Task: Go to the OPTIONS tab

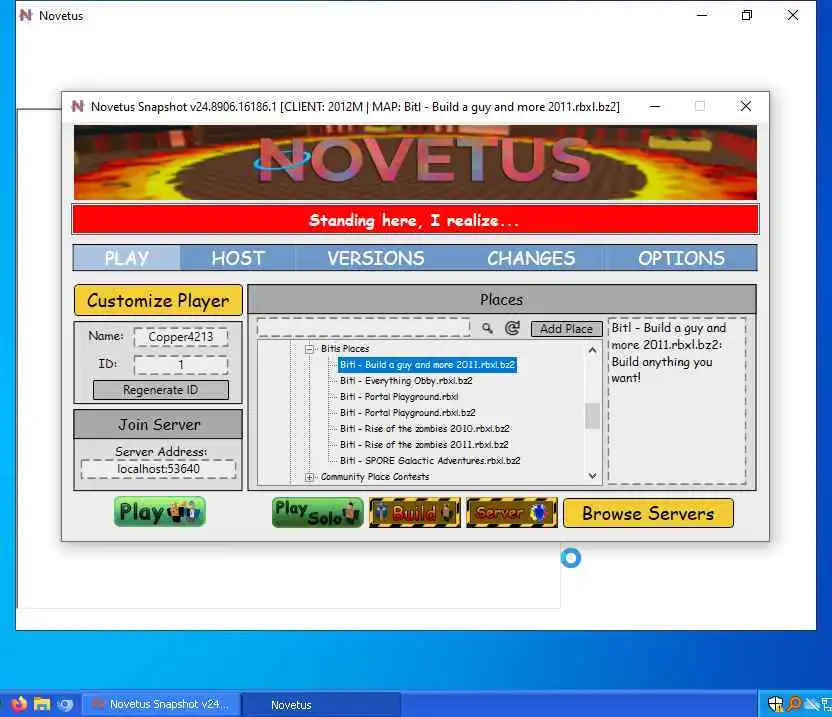Action: (x=681, y=258)
